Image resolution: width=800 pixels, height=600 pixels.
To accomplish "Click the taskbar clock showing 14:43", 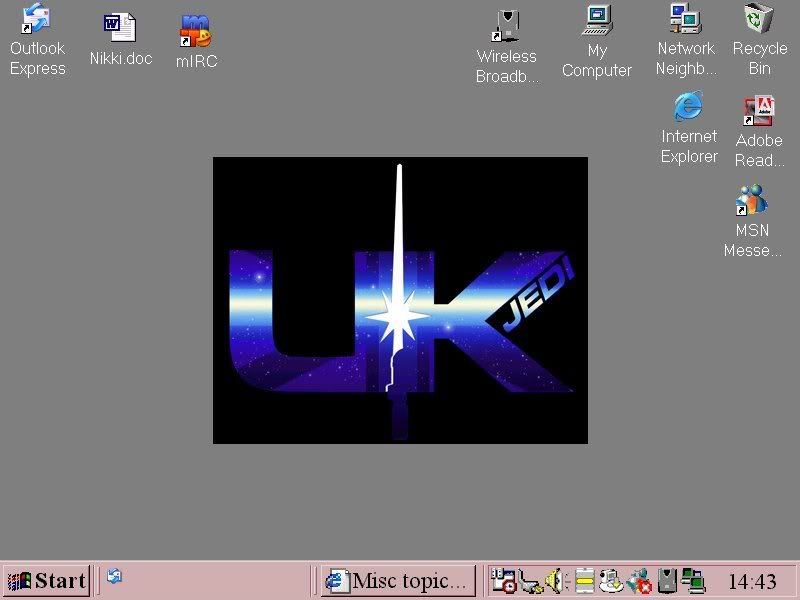I will pos(751,581).
